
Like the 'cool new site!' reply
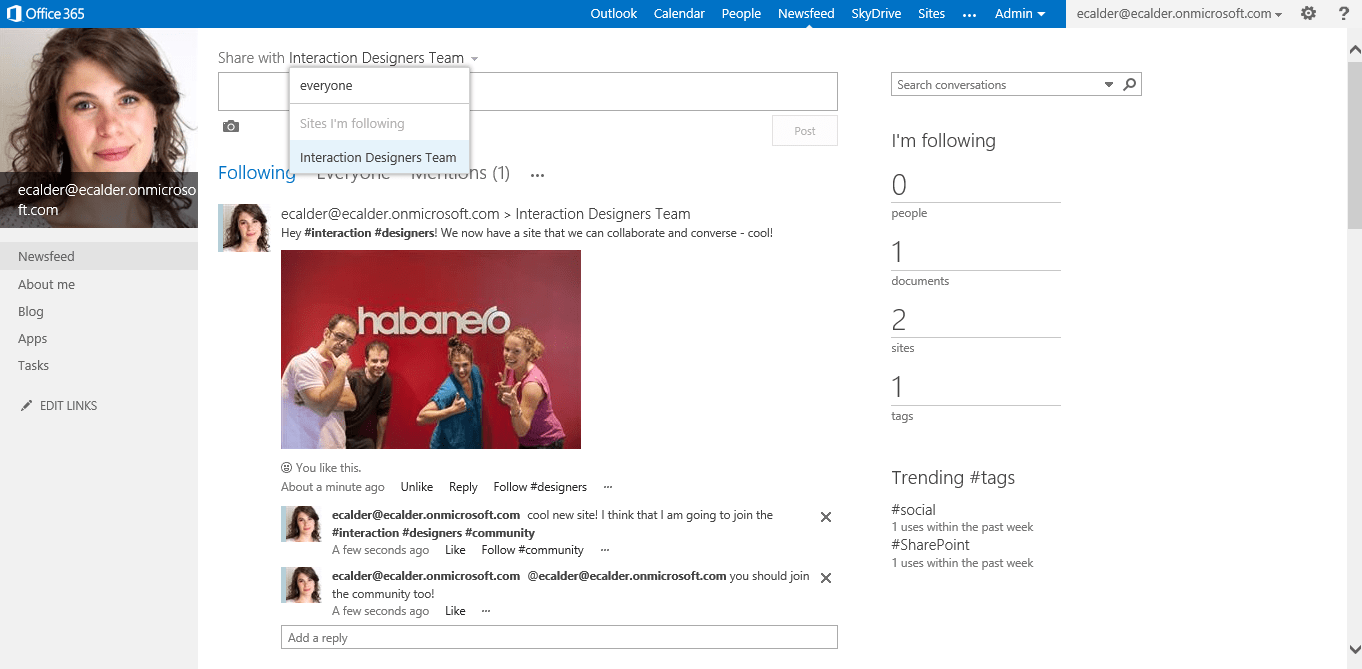[x=455, y=550]
